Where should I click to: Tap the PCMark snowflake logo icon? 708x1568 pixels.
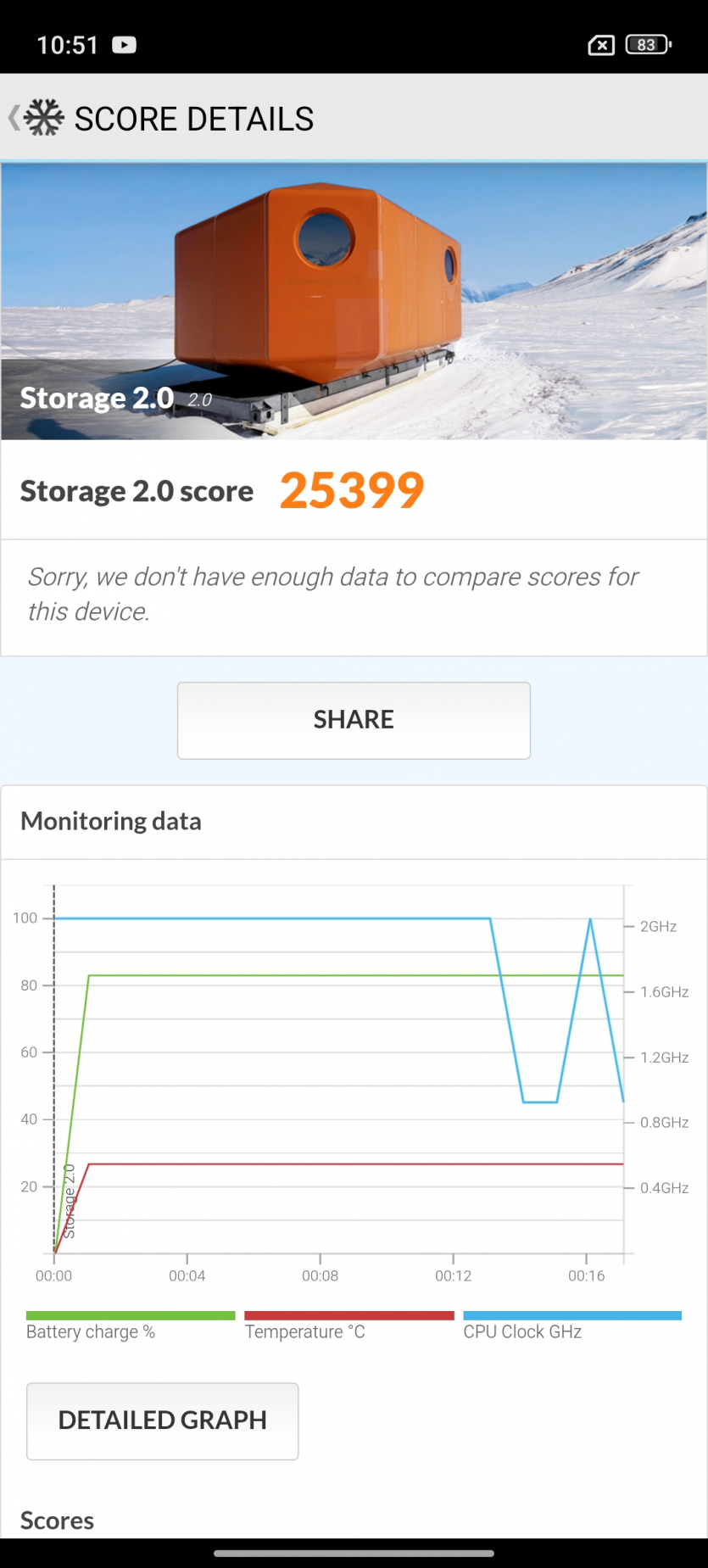pos(44,118)
